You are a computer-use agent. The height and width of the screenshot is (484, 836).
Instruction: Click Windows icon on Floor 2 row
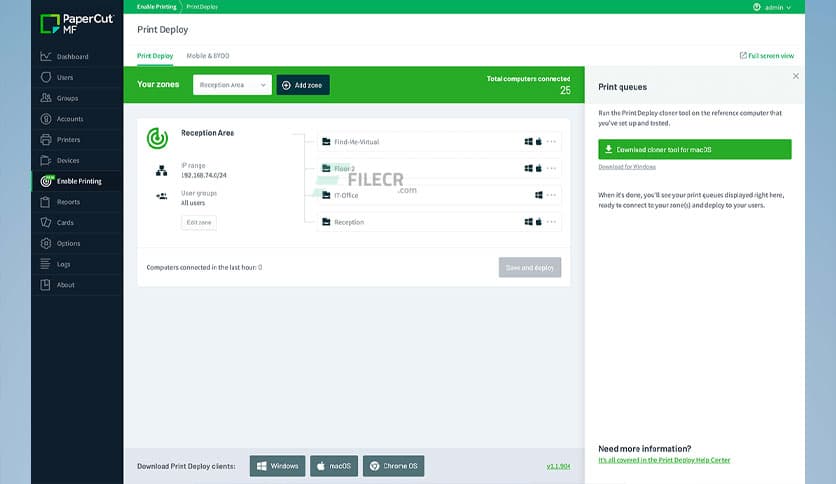(528, 168)
